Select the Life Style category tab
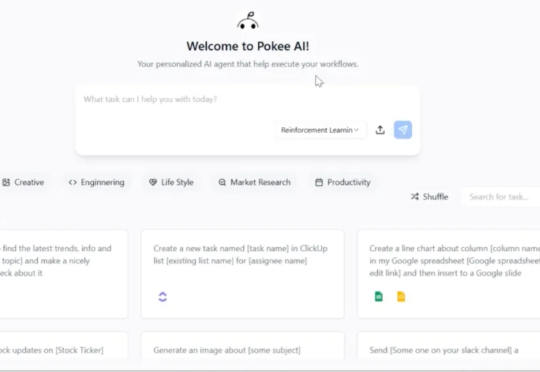Image resolution: width=540 pixels, height=372 pixels. click(172, 182)
